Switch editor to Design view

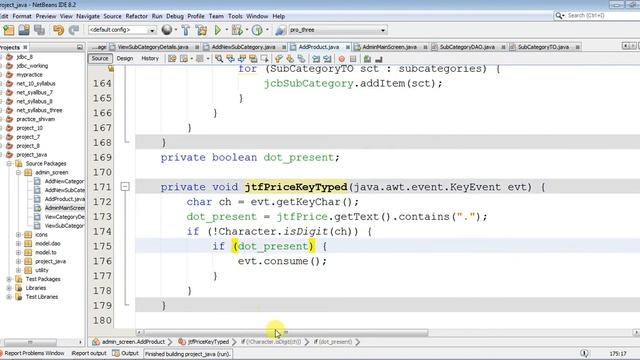click(x=124, y=59)
